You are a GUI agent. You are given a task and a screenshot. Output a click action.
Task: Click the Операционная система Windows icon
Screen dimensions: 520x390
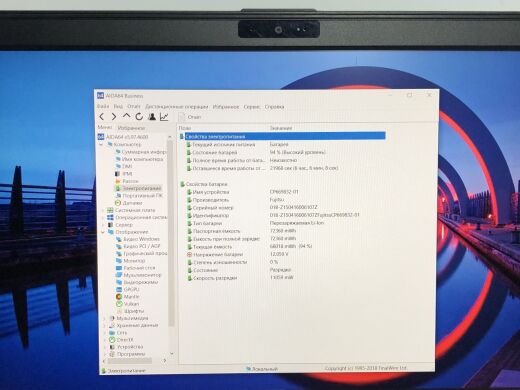[x=110, y=217]
